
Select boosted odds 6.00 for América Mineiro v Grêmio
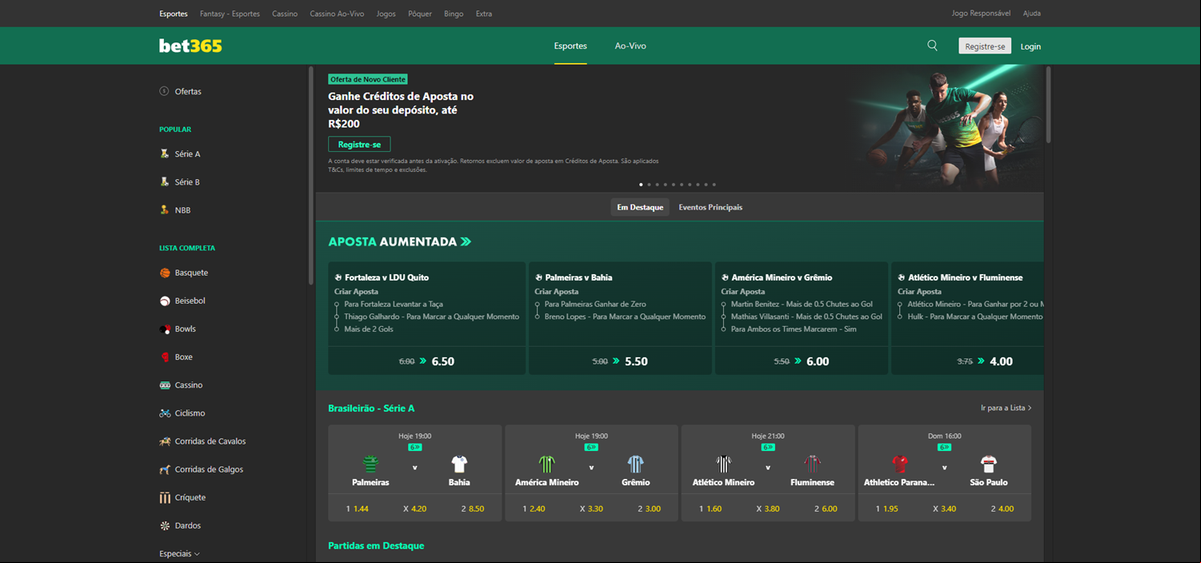point(802,361)
